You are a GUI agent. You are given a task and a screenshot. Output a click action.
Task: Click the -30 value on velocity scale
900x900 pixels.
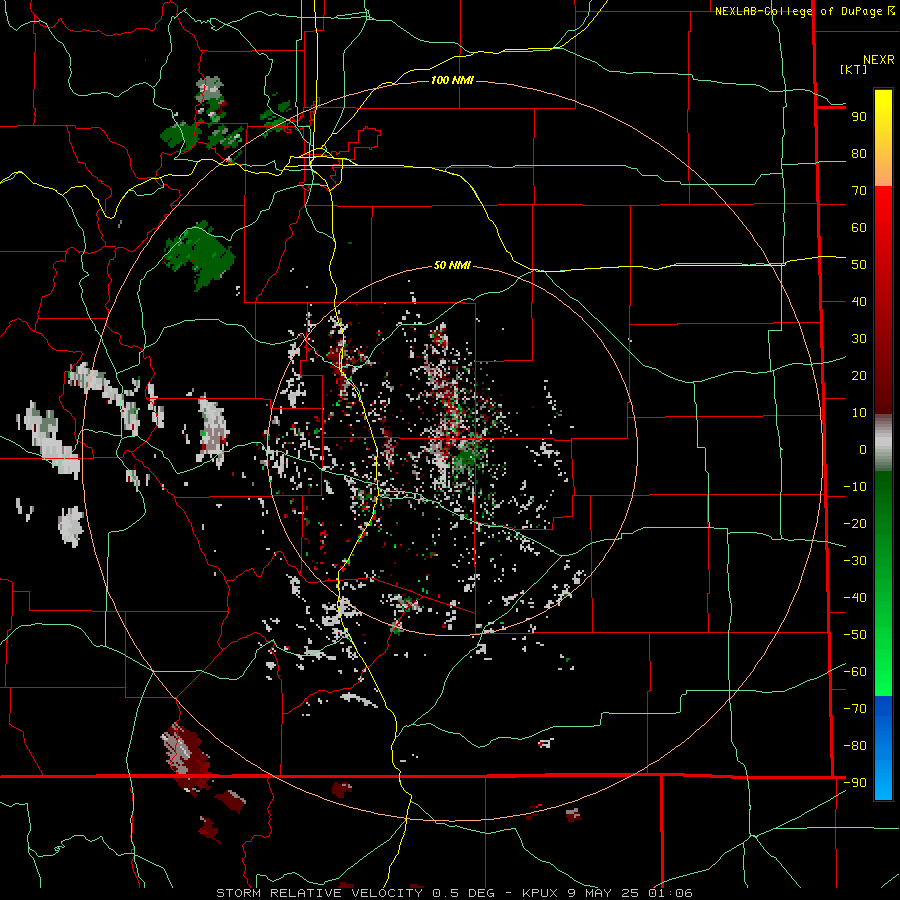[x=855, y=561]
